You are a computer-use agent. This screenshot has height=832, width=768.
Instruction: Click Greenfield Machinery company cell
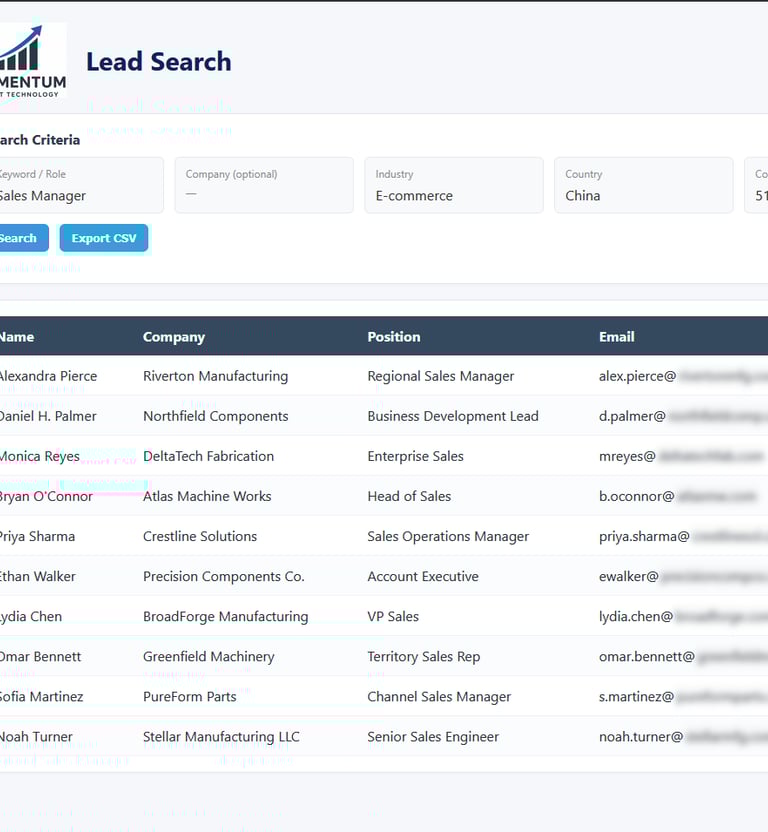pyautogui.click(x=209, y=656)
